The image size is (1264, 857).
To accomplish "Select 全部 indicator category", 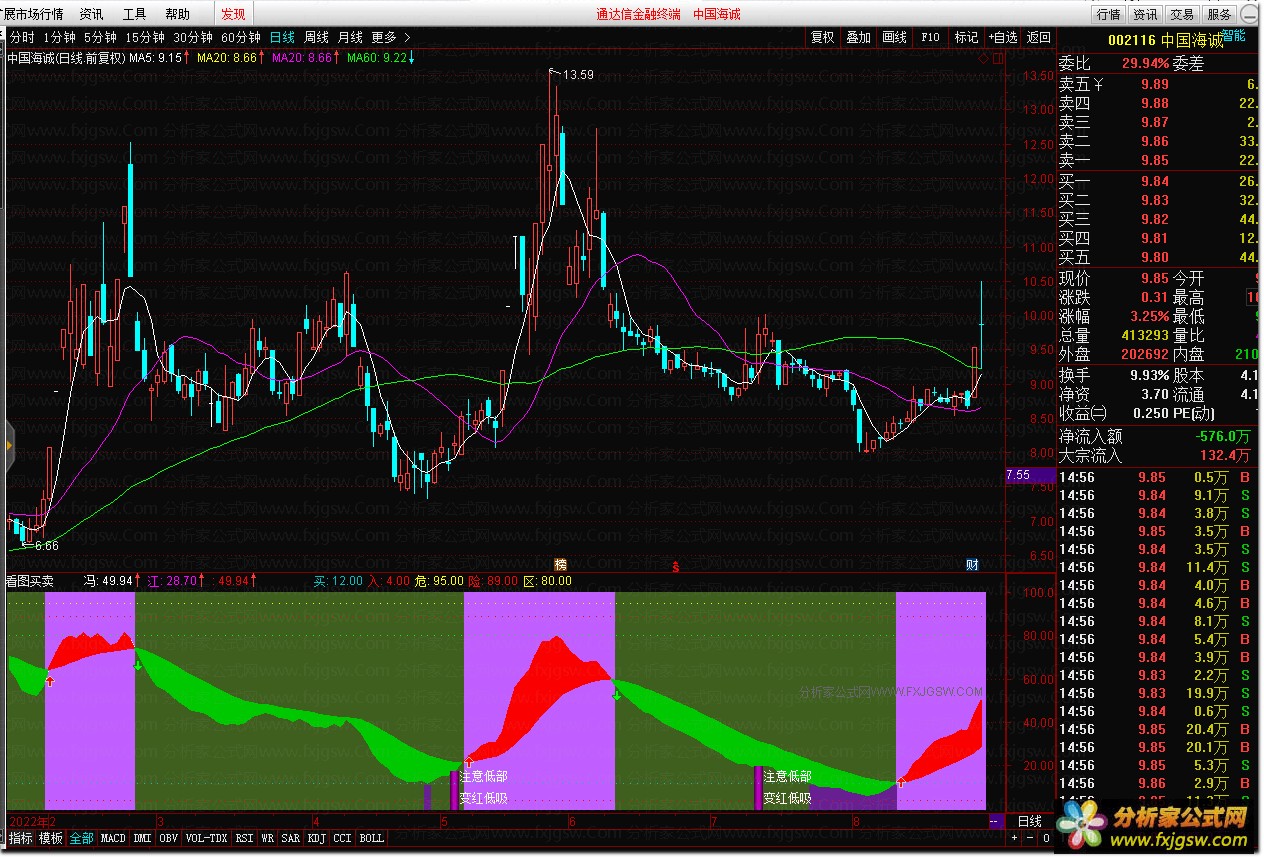I will coord(81,838).
